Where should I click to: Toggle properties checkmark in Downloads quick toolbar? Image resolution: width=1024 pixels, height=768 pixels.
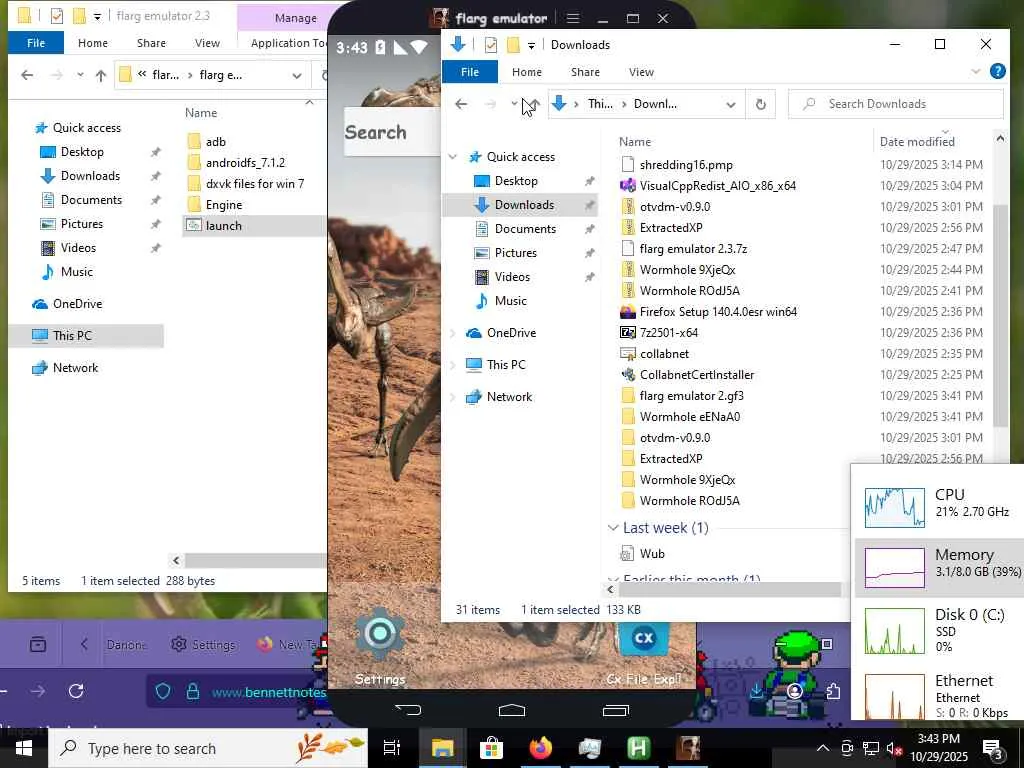click(x=490, y=45)
